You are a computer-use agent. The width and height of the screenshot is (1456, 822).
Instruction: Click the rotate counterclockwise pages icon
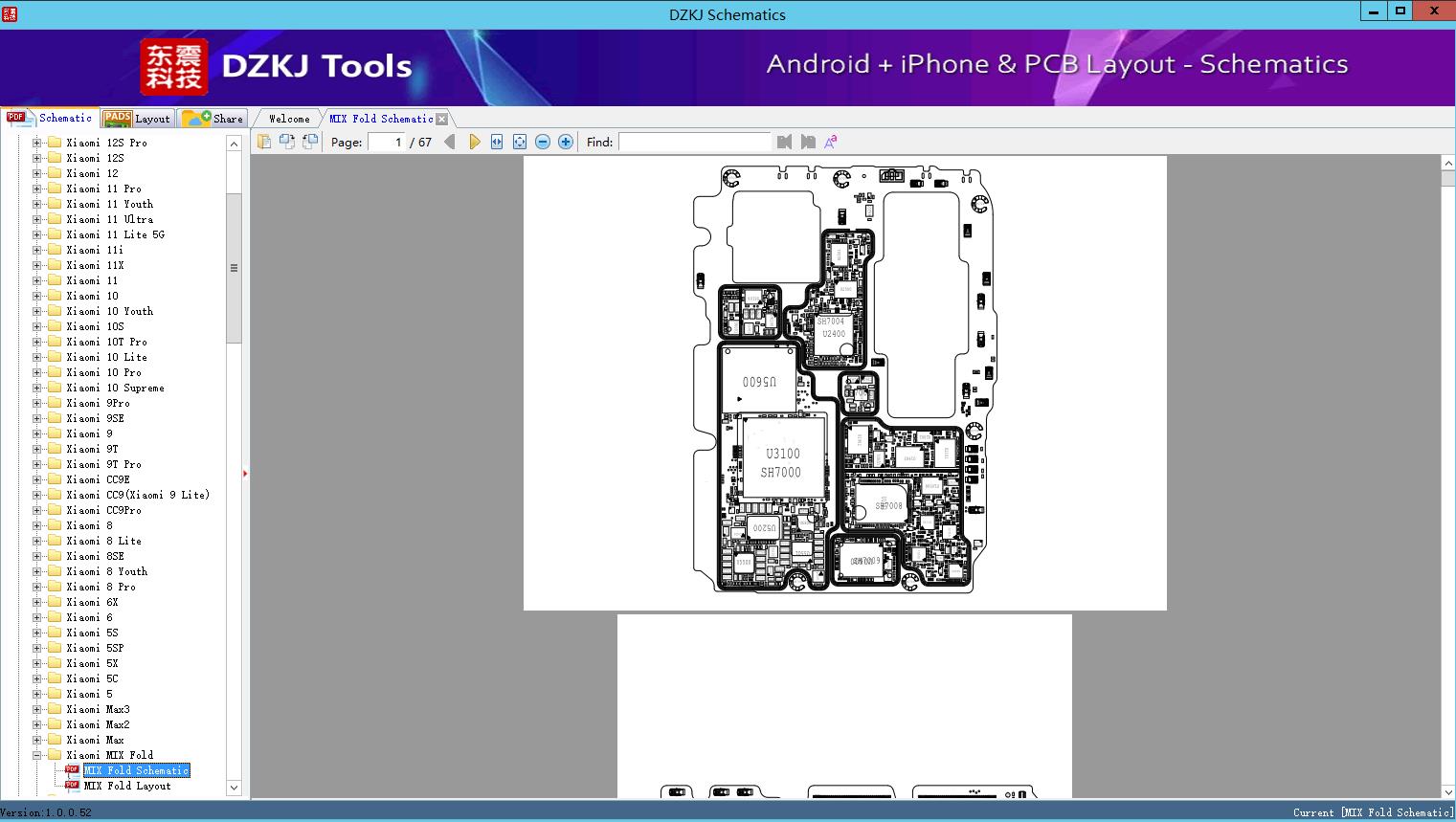(287, 142)
